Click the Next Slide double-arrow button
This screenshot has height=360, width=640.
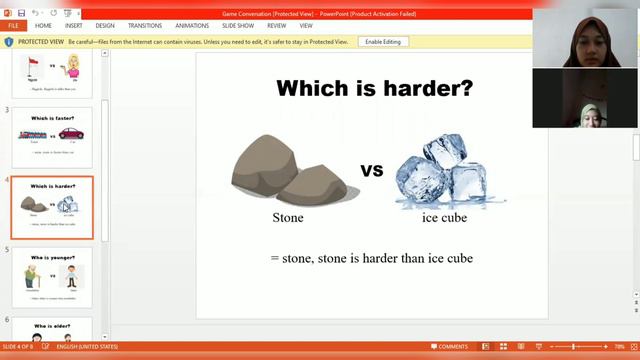(636, 311)
